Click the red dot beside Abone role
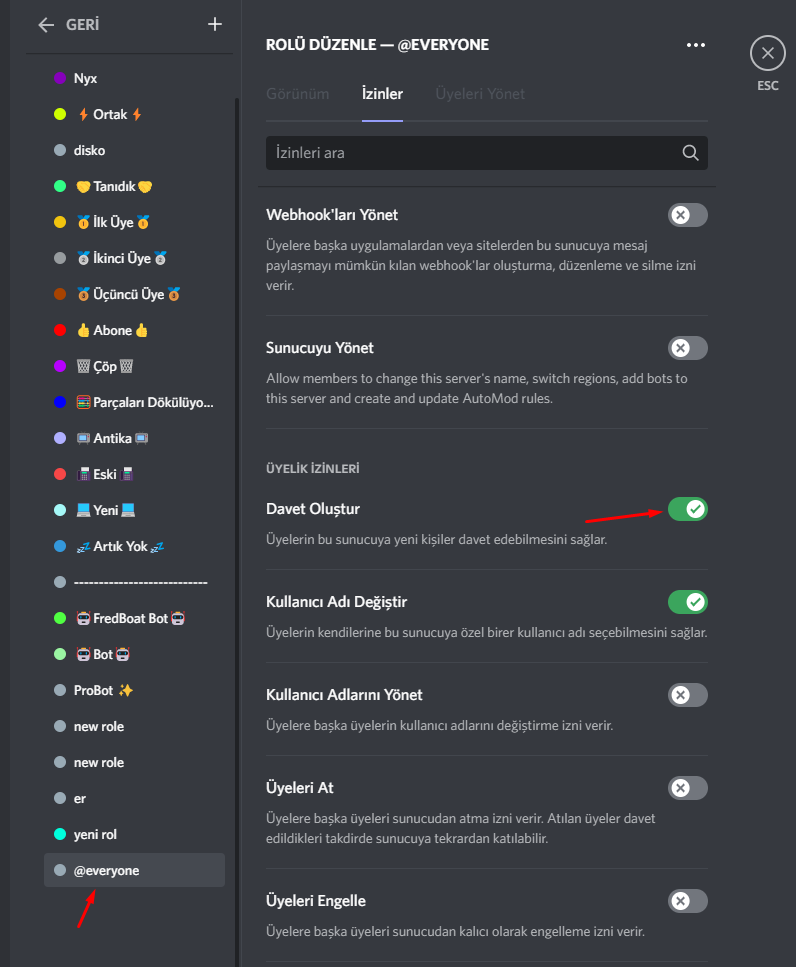Viewport: 796px width, 967px height. 60,330
